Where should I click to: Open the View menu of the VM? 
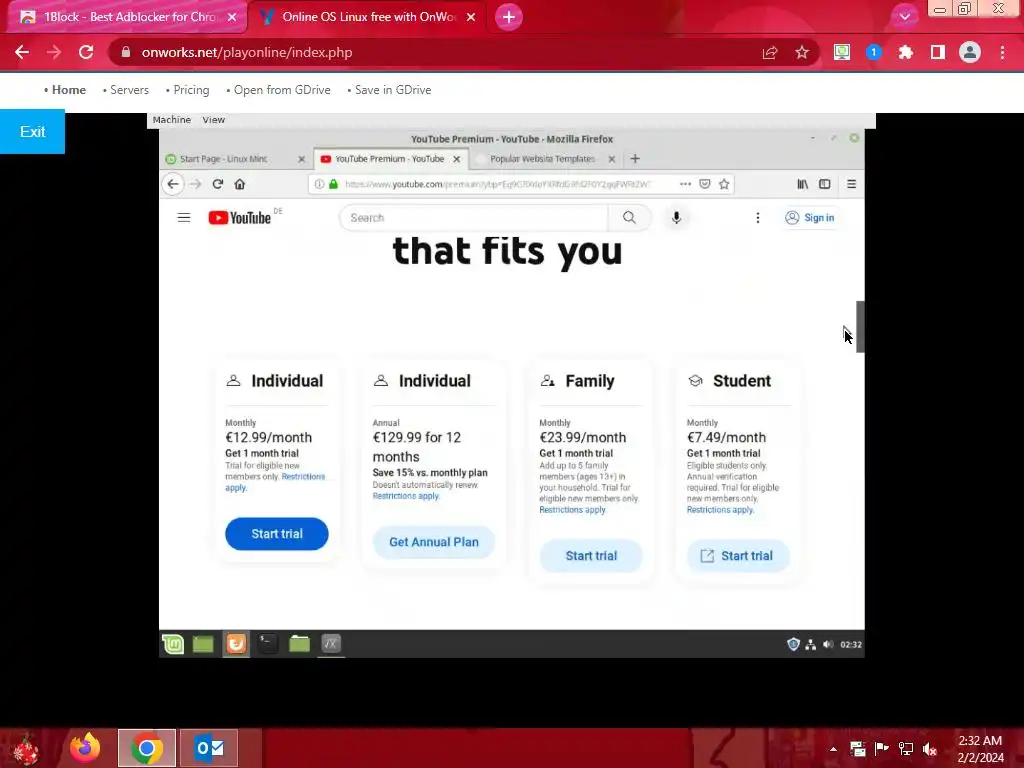[x=214, y=120]
